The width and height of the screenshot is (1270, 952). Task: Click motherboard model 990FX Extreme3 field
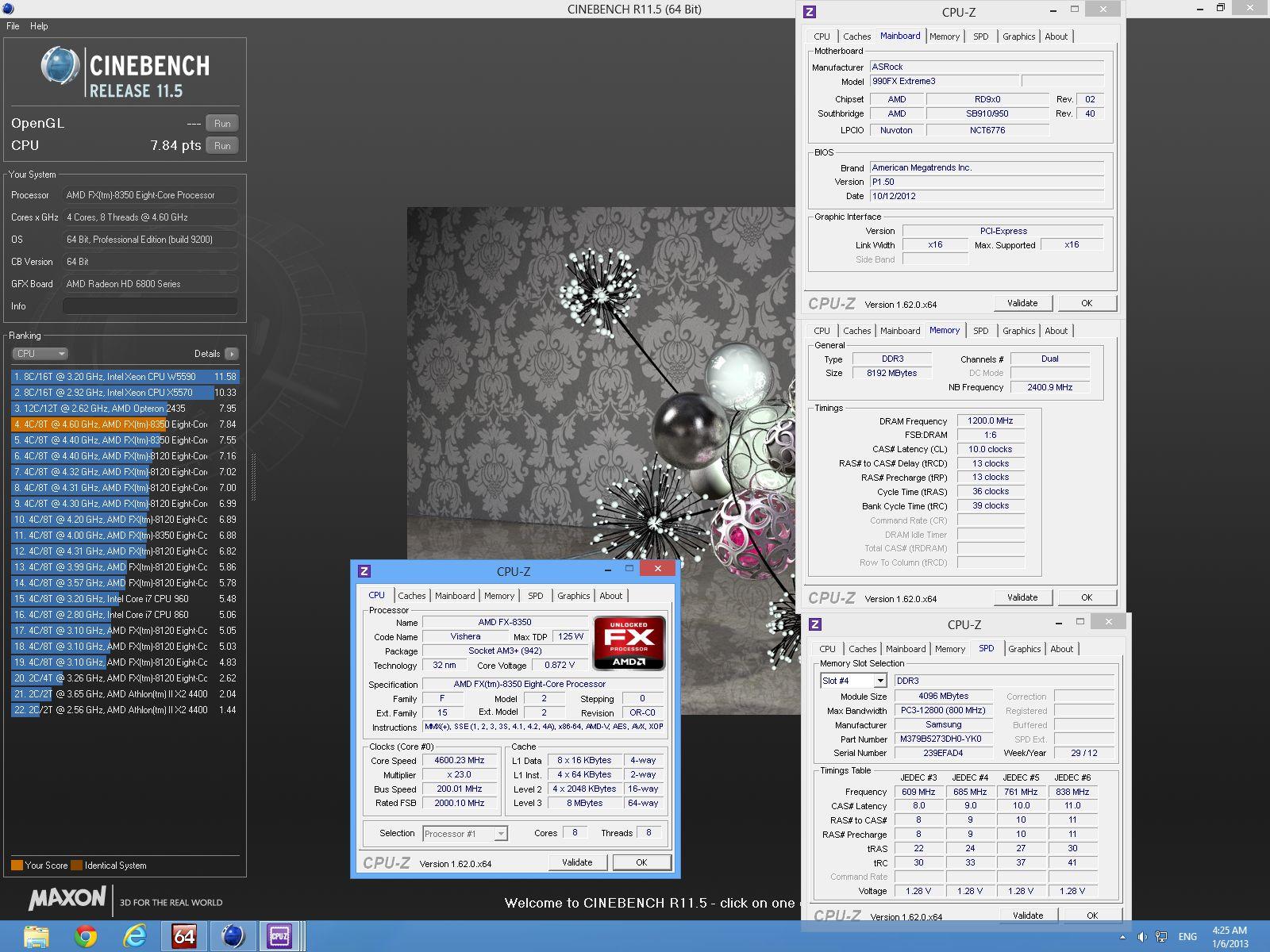[945, 81]
